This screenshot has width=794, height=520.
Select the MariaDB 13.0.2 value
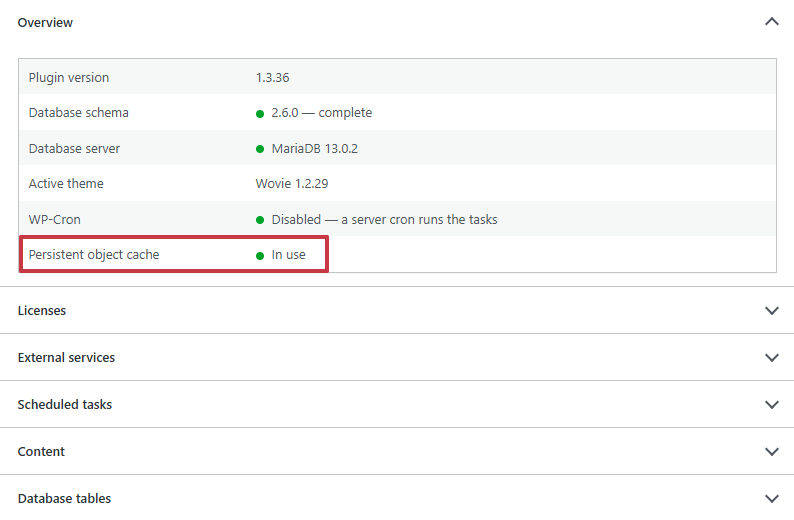tap(314, 148)
